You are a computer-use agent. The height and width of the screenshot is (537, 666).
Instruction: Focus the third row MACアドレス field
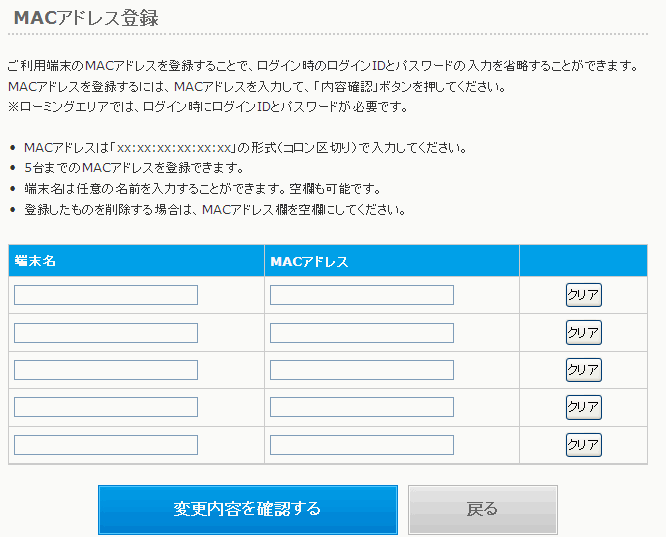[362, 370]
